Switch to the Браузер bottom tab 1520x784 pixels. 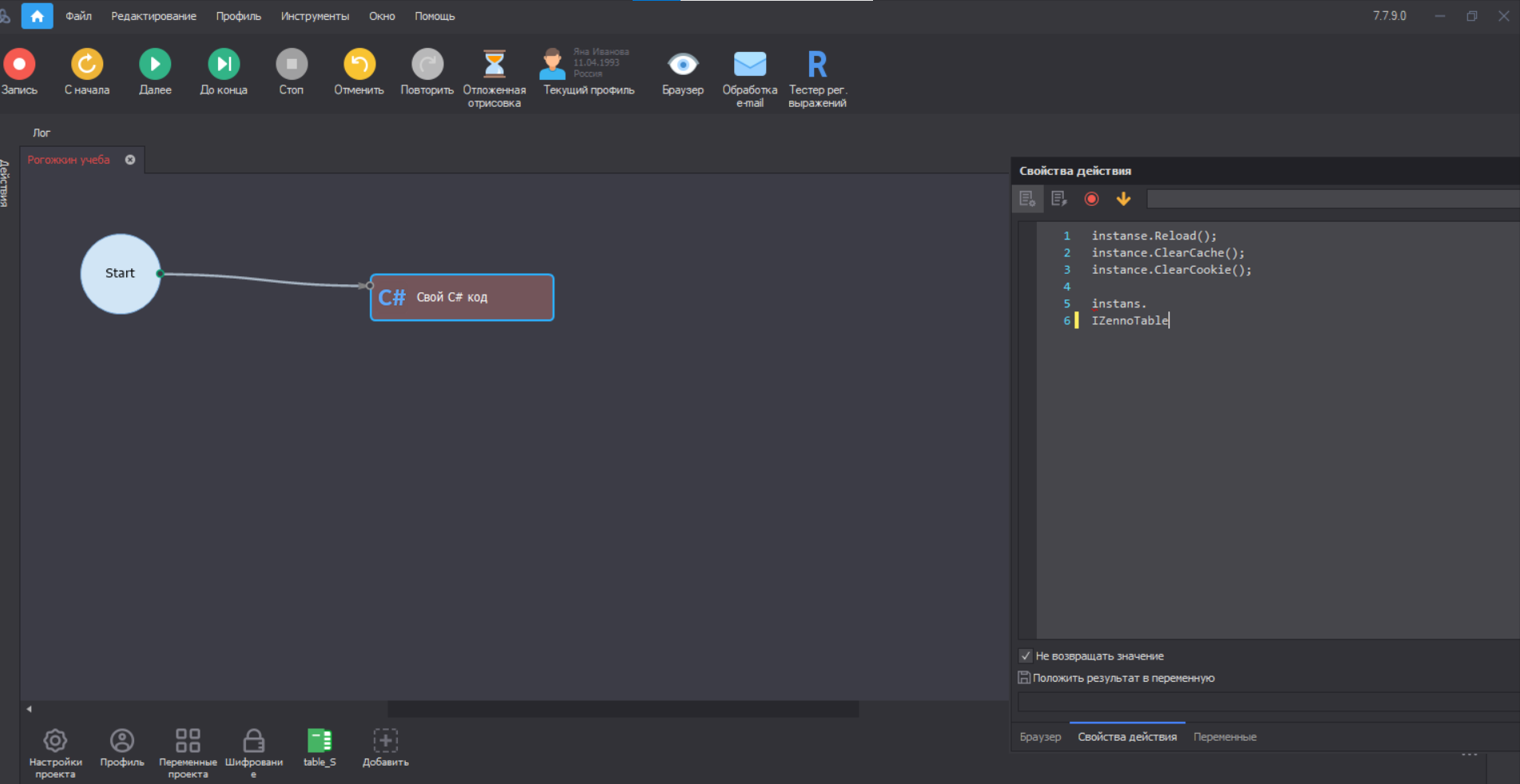(x=1040, y=737)
